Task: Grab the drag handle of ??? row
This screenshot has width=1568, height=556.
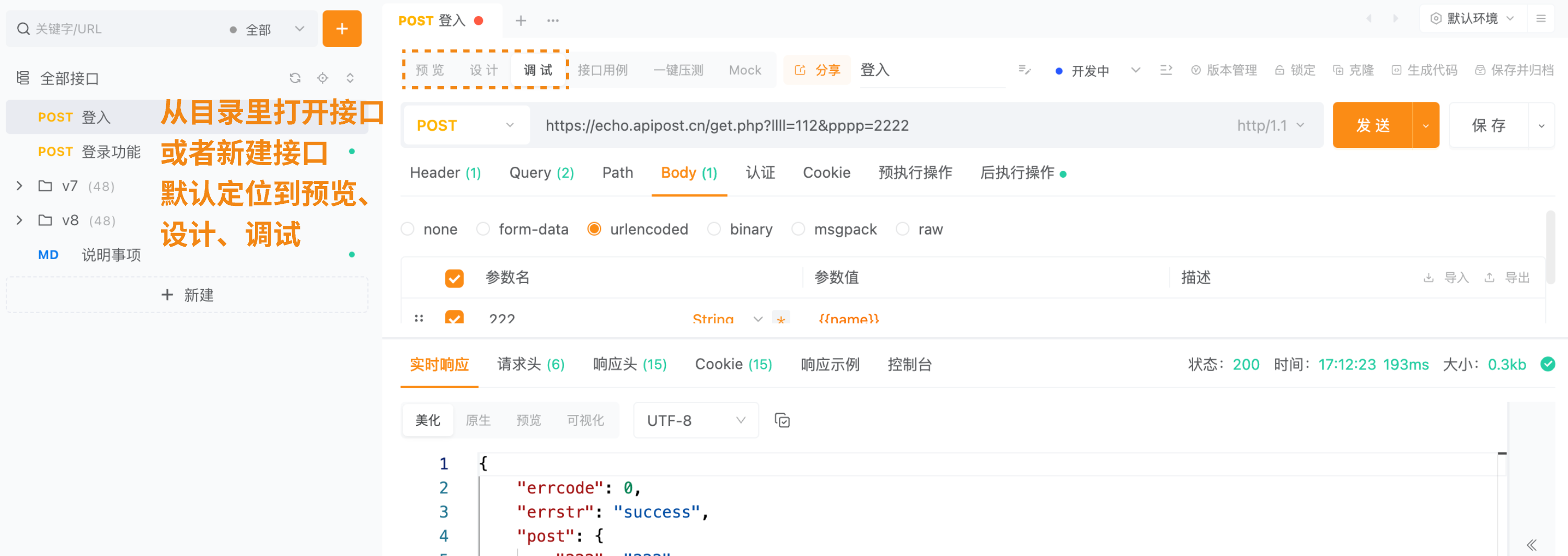Action: tap(419, 318)
